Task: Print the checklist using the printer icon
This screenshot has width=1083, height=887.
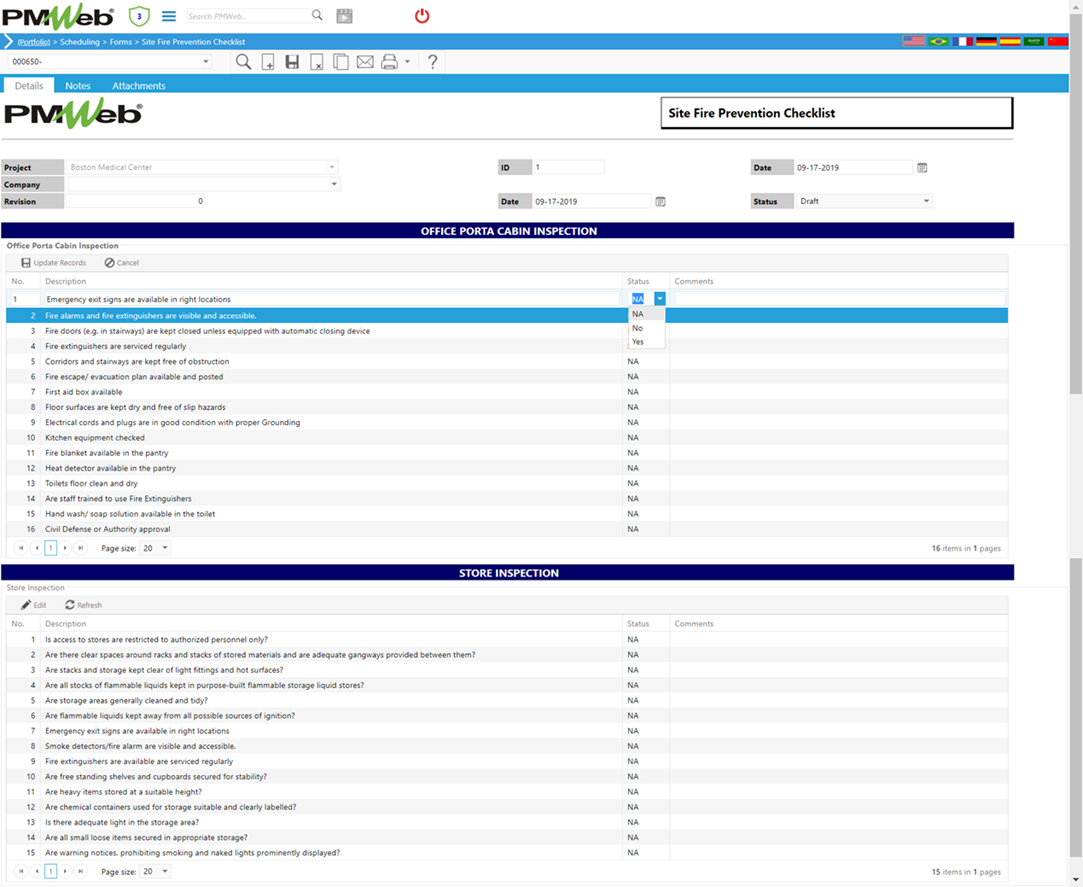Action: (x=390, y=62)
